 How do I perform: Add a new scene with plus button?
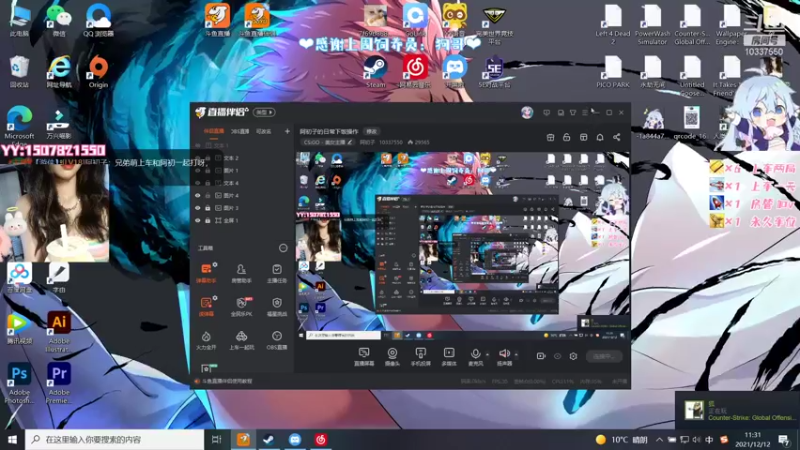pos(287,131)
